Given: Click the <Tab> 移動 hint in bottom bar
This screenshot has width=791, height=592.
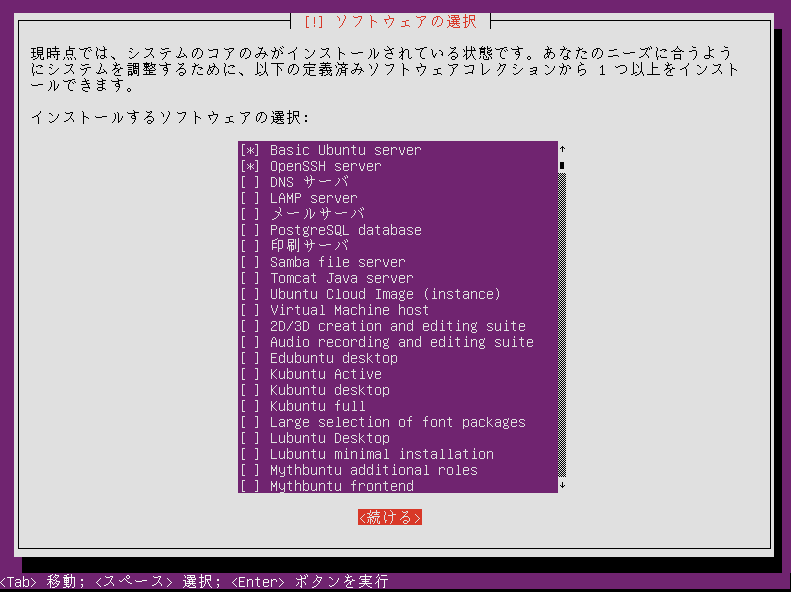Looking at the screenshot, I should pyautogui.click(x=44, y=582).
